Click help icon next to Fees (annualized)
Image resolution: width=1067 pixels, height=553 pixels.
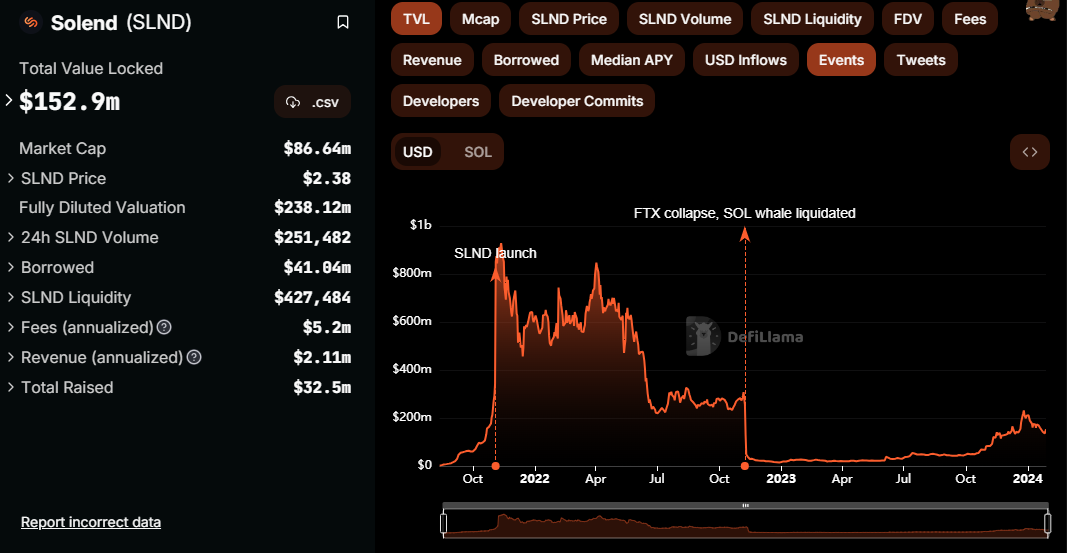(x=164, y=327)
